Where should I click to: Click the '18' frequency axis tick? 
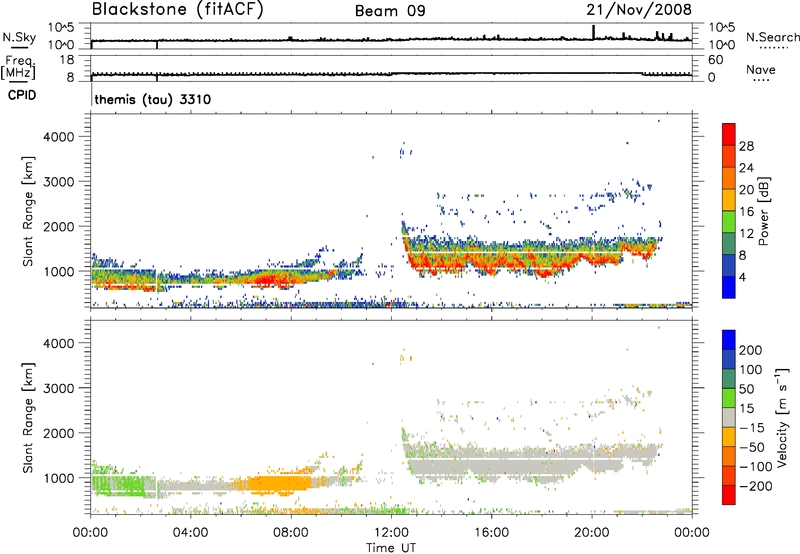tap(67, 60)
